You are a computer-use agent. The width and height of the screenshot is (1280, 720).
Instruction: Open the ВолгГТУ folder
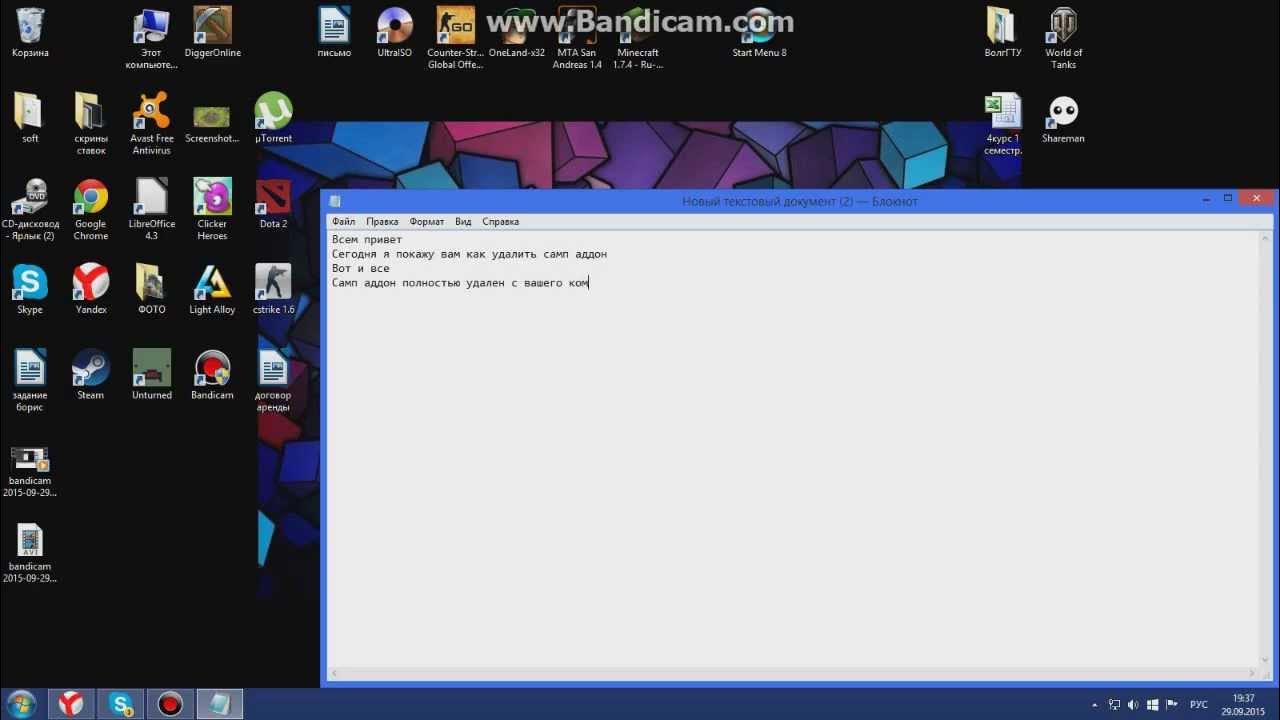pyautogui.click(x=1002, y=32)
